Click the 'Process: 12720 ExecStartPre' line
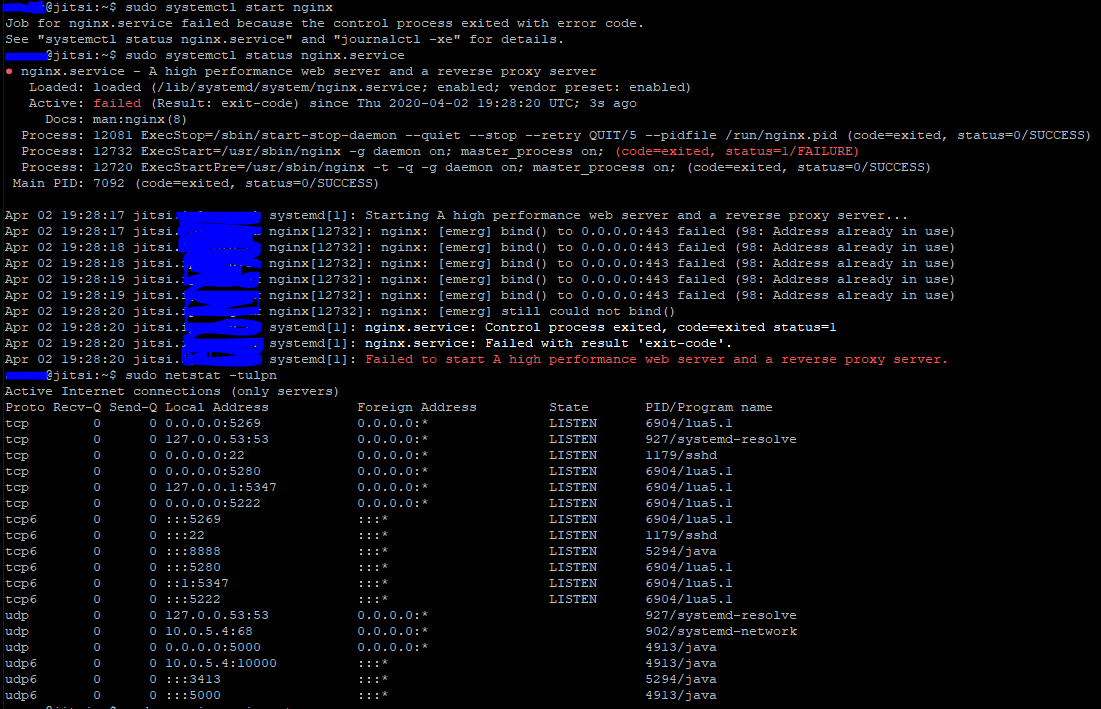1101x709 pixels. pyautogui.click(x=475, y=167)
